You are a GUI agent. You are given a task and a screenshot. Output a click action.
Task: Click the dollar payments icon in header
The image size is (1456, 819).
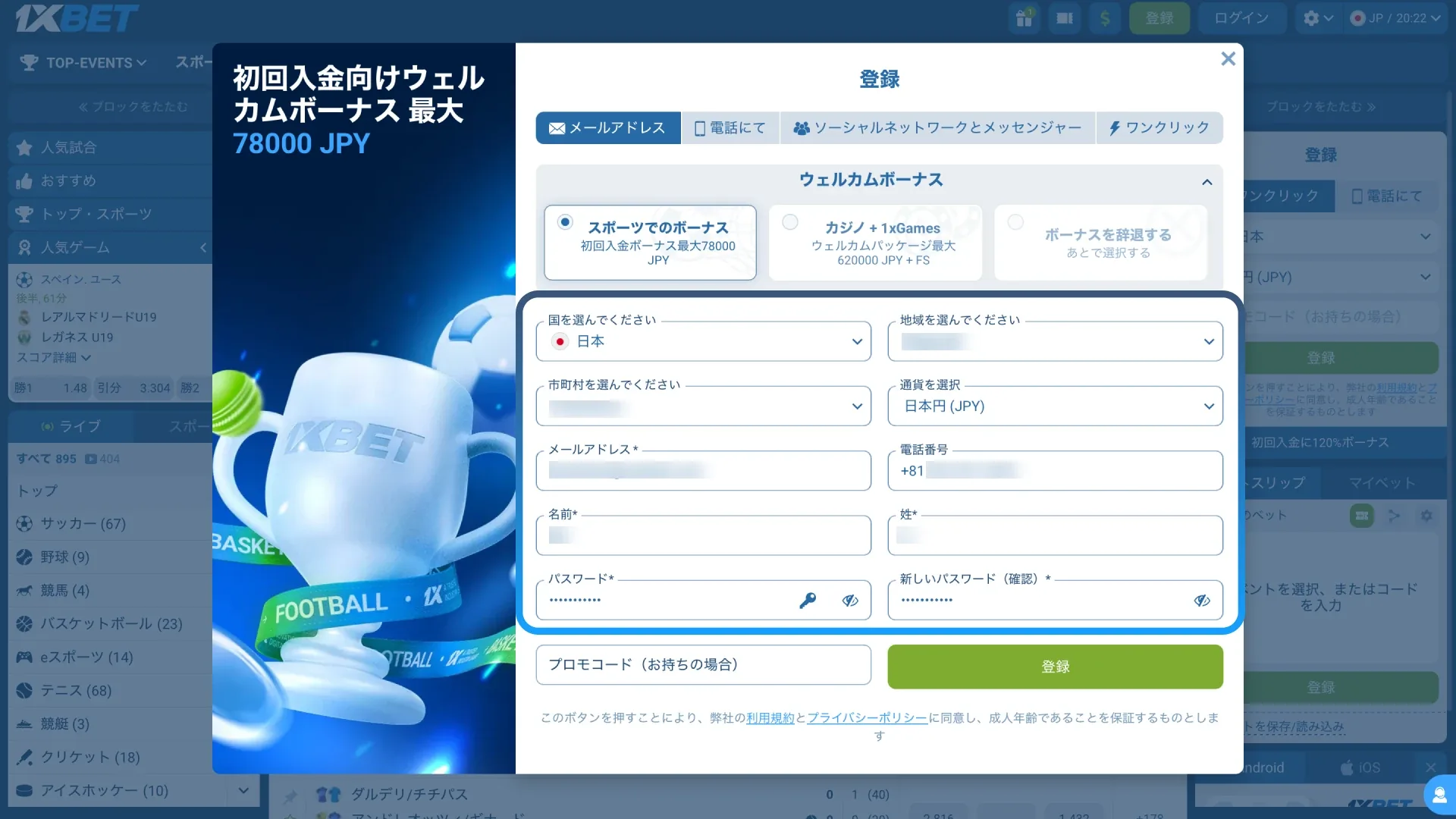(x=1105, y=18)
